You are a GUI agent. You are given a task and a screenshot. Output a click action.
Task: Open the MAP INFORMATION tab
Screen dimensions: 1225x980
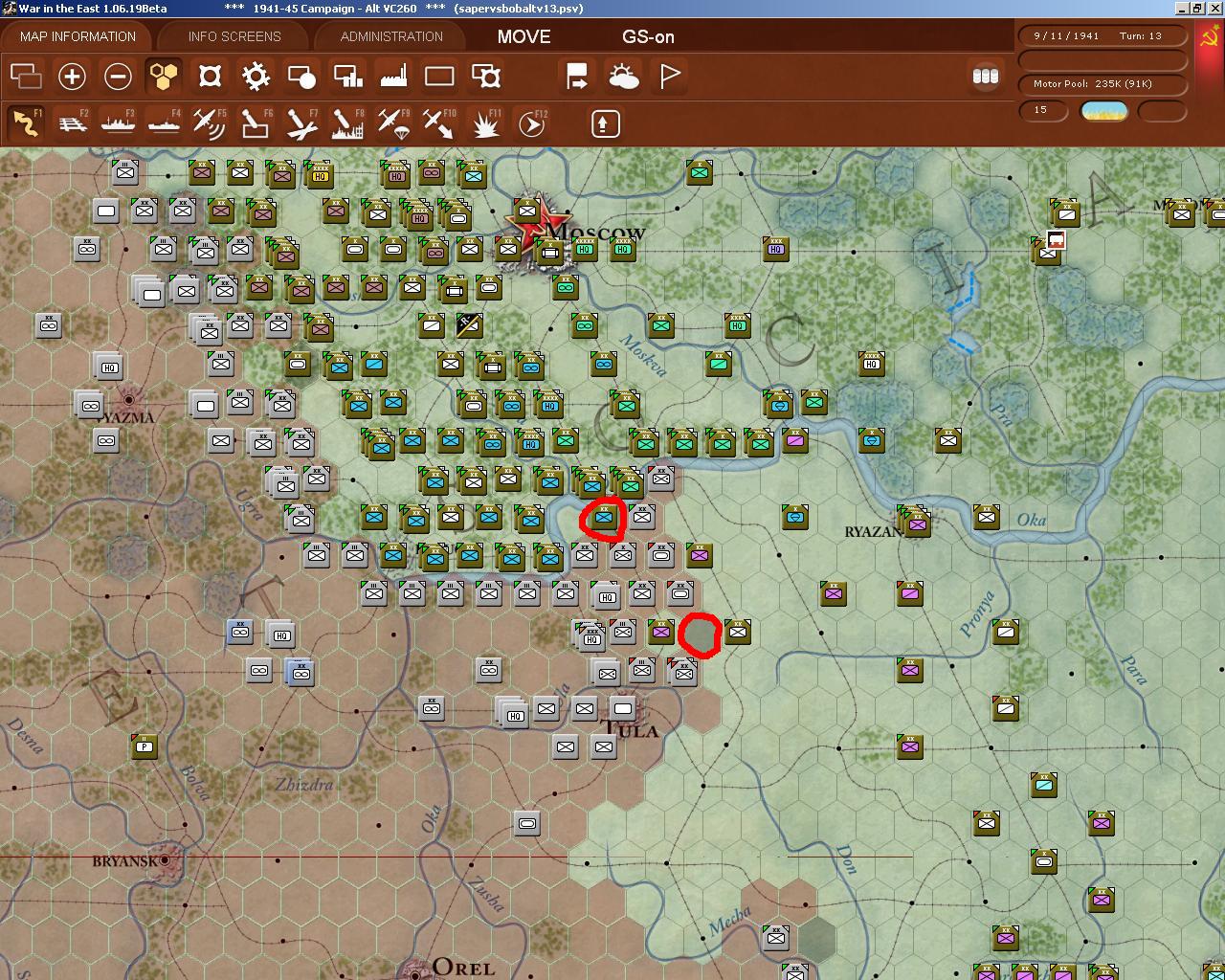point(78,36)
